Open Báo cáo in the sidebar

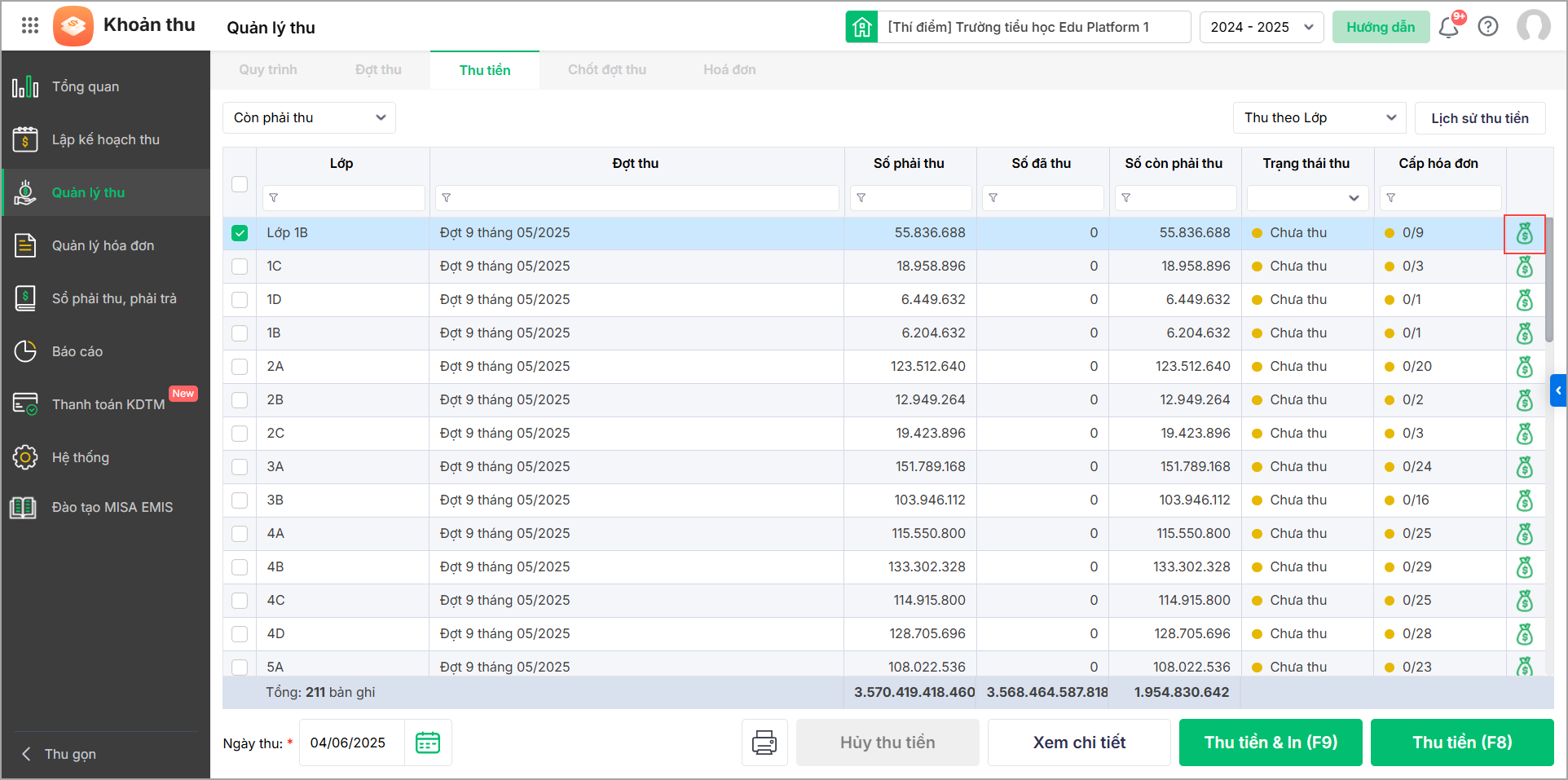click(77, 351)
